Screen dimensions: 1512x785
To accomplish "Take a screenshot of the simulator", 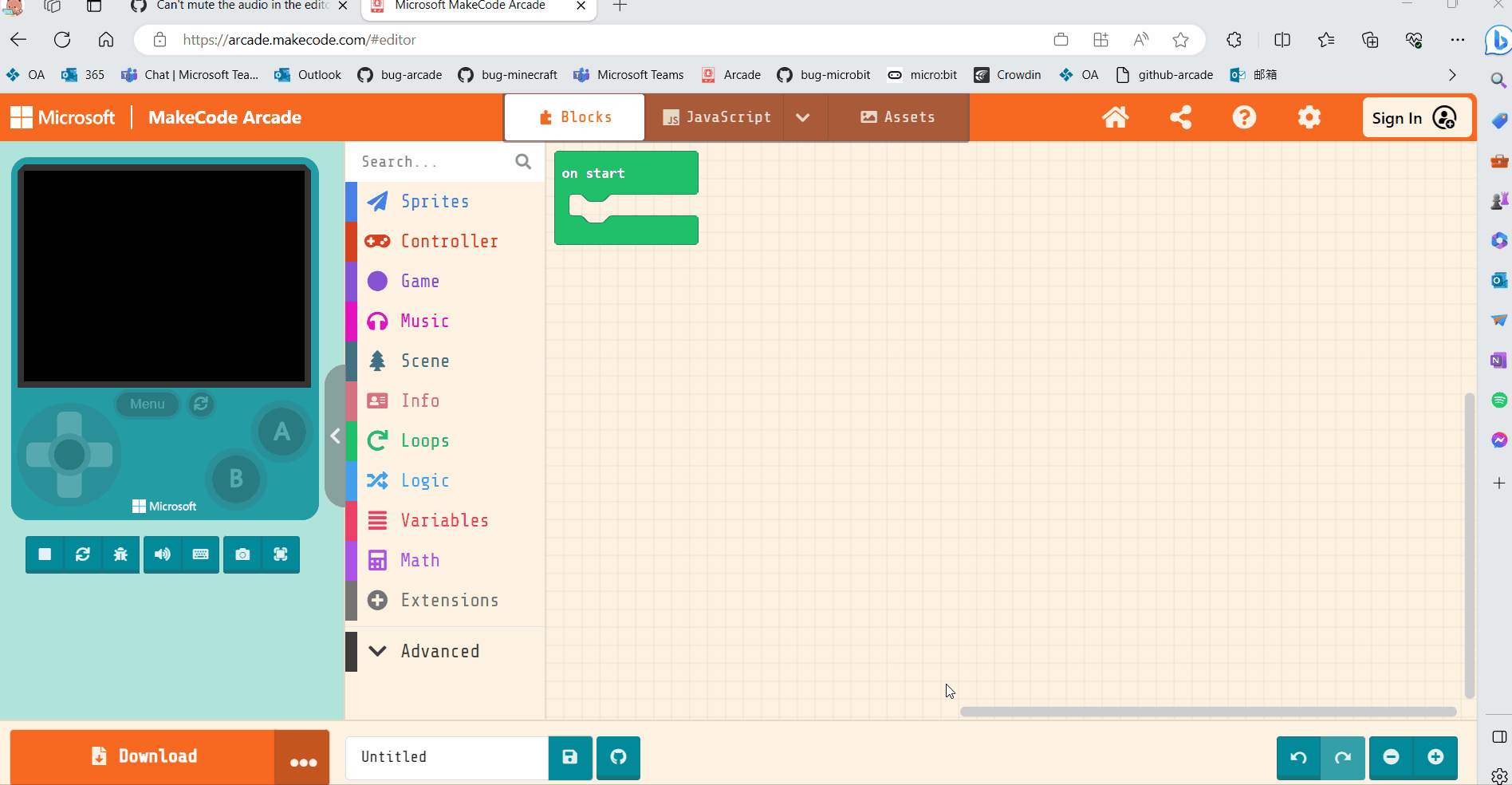I will (x=242, y=554).
